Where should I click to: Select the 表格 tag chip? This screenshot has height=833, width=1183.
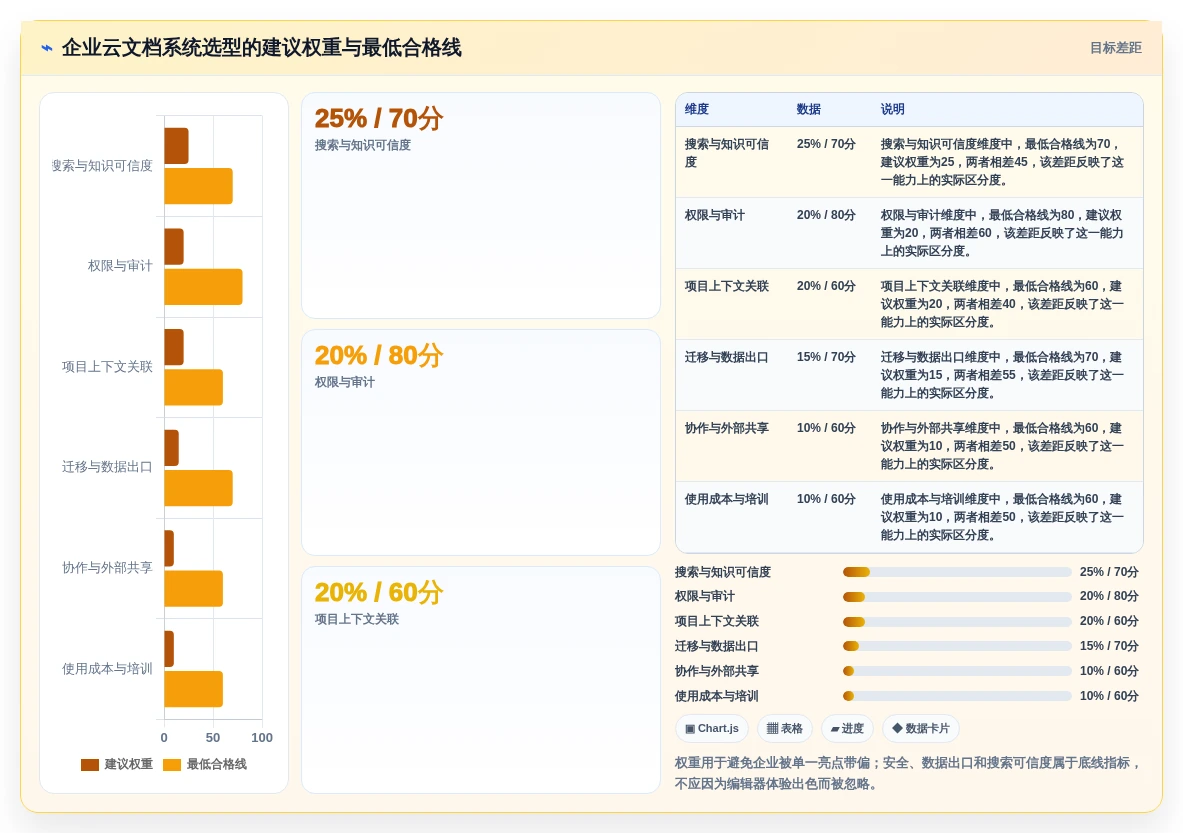785,728
